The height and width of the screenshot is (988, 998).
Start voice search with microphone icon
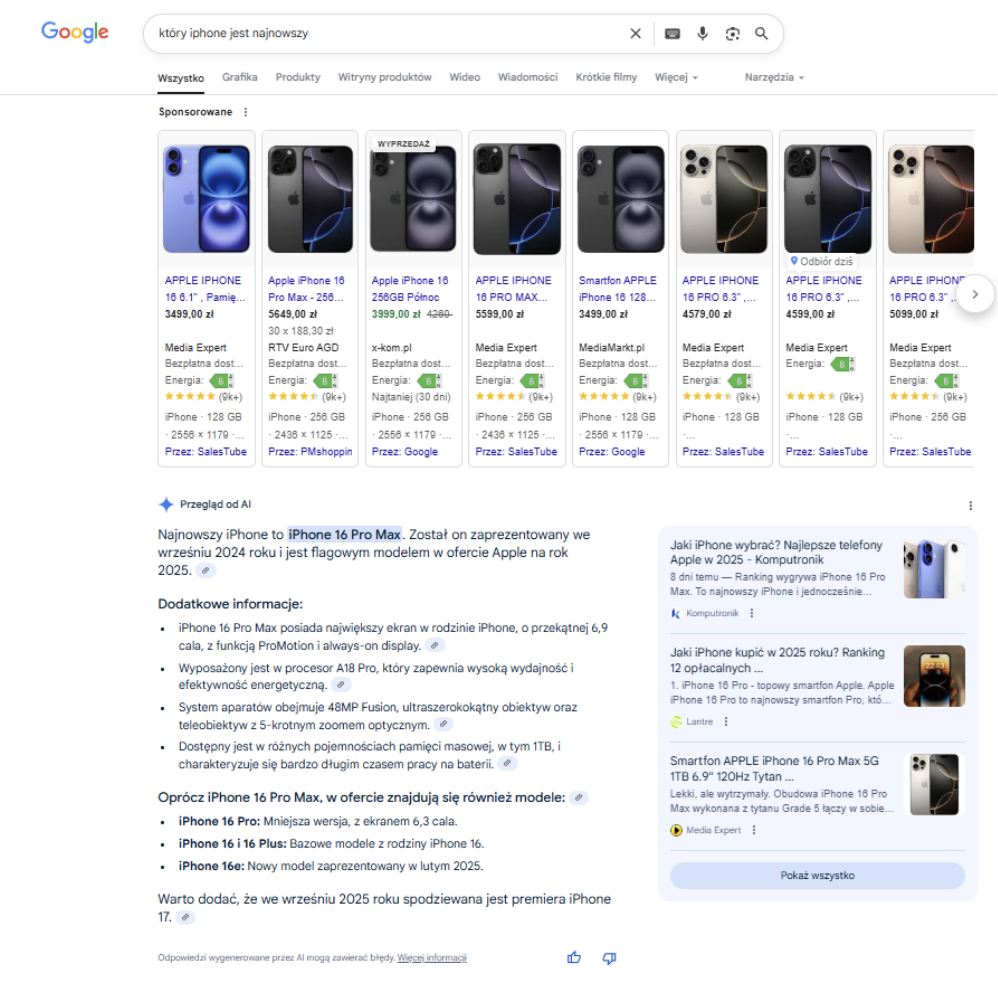tap(702, 34)
